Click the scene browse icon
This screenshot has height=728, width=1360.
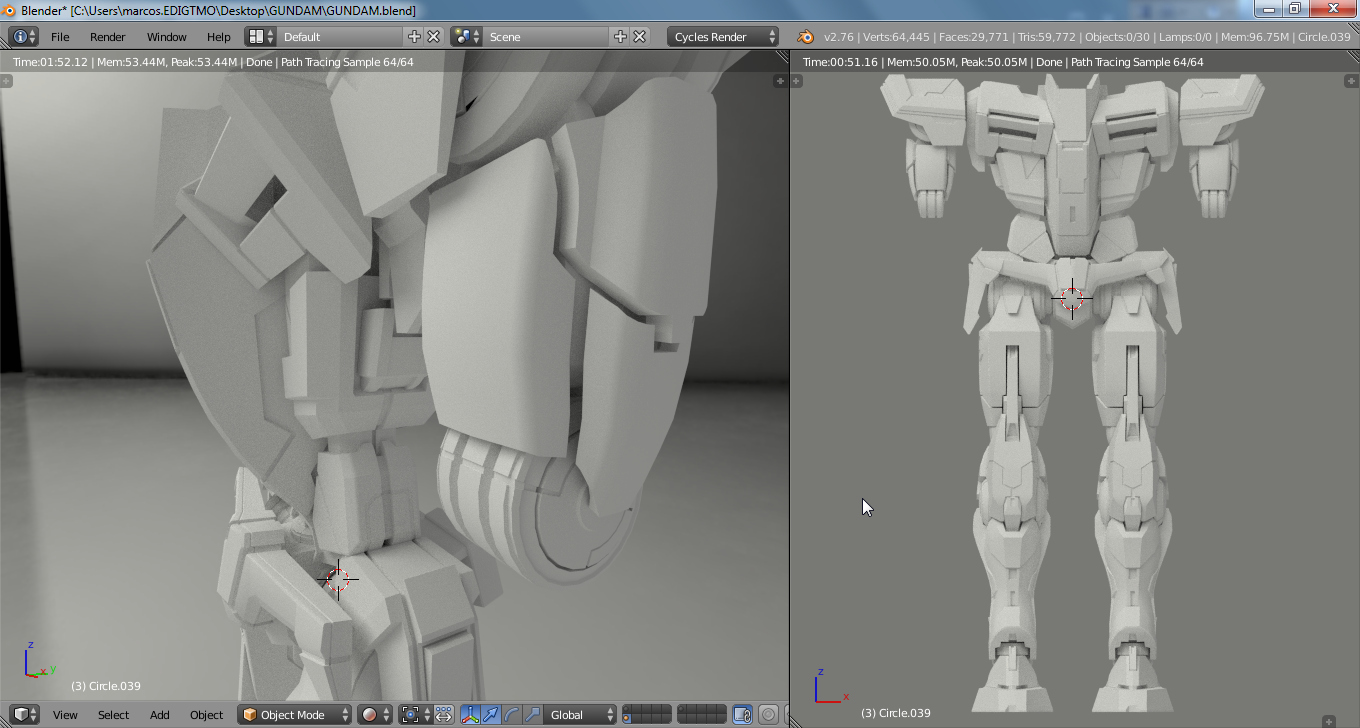(467, 37)
